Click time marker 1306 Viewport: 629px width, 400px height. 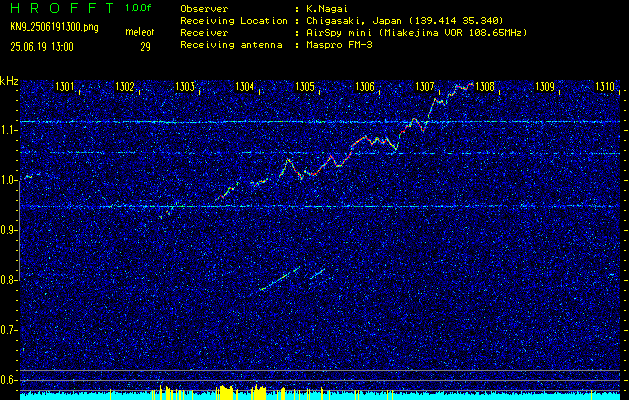[x=365, y=86]
